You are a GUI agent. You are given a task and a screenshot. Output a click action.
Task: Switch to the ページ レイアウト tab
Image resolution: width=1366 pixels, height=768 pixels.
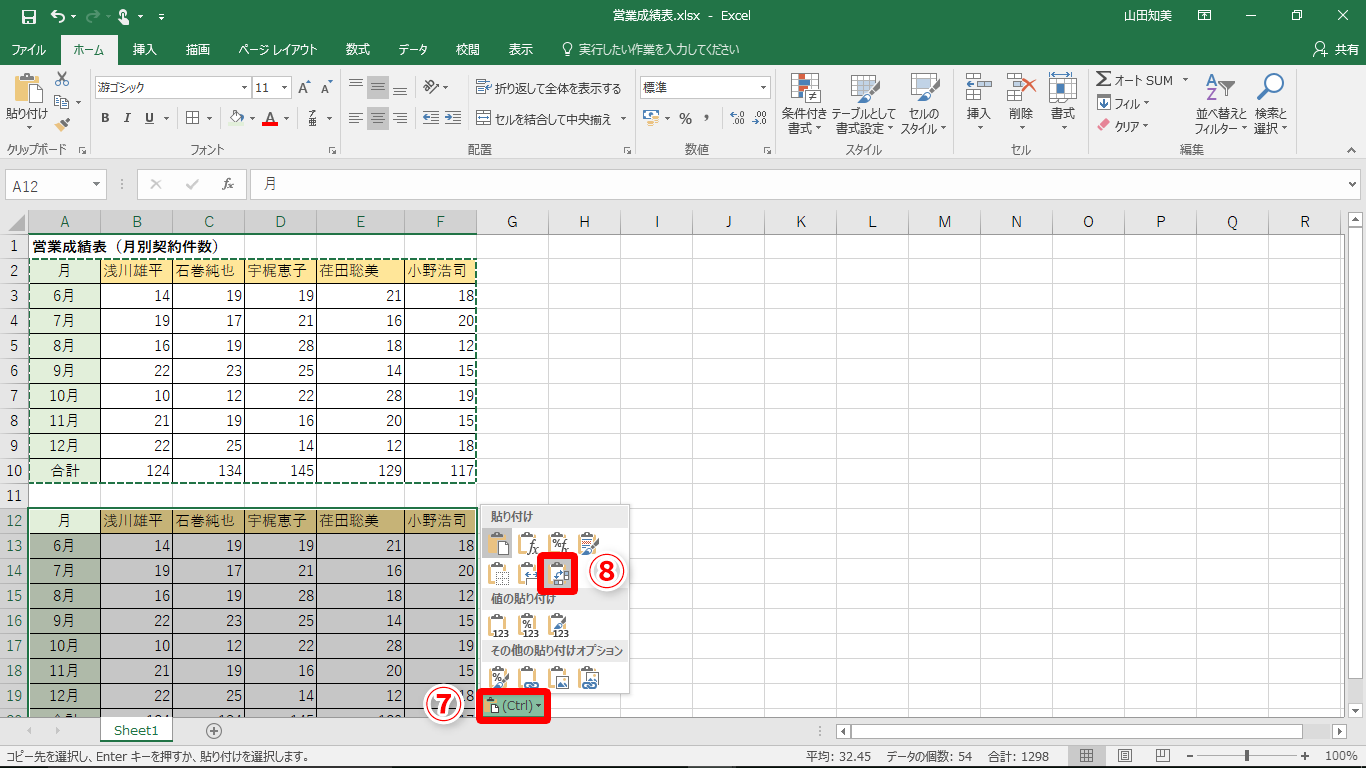click(278, 49)
